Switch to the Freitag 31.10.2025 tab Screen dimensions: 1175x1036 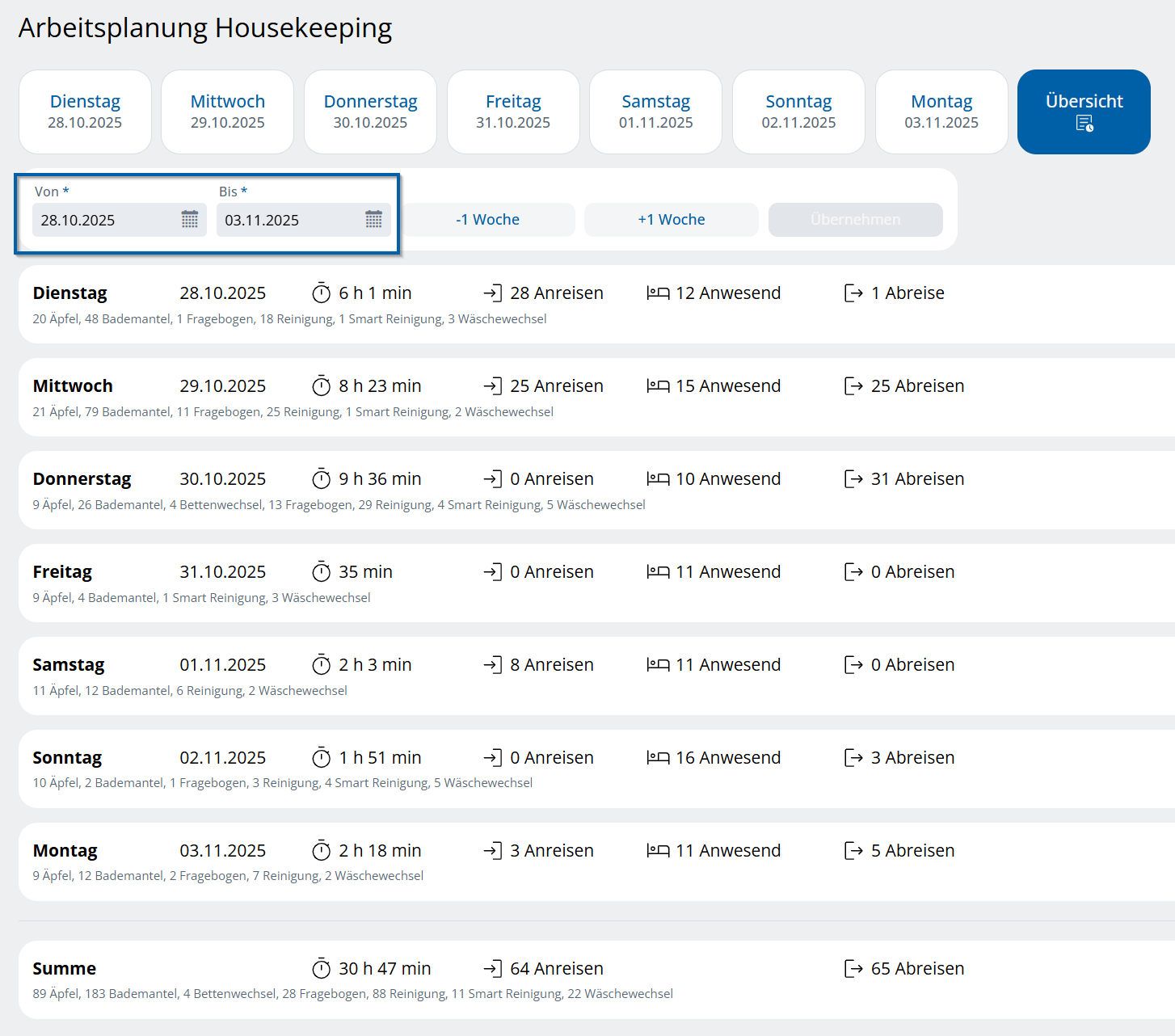coord(513,112)
